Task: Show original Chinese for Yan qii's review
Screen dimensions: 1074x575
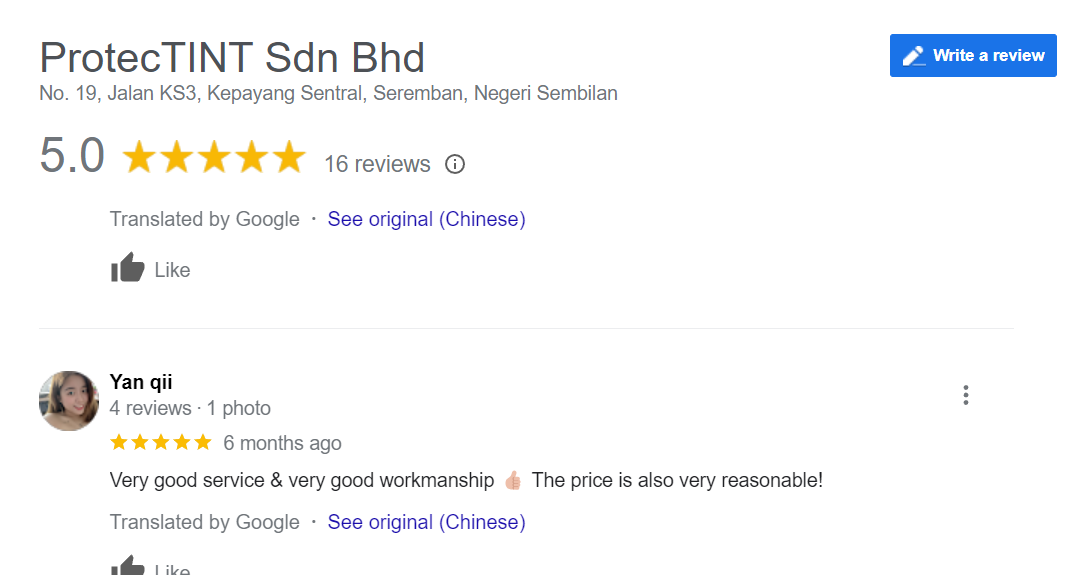Action: (x=426, y=522)
